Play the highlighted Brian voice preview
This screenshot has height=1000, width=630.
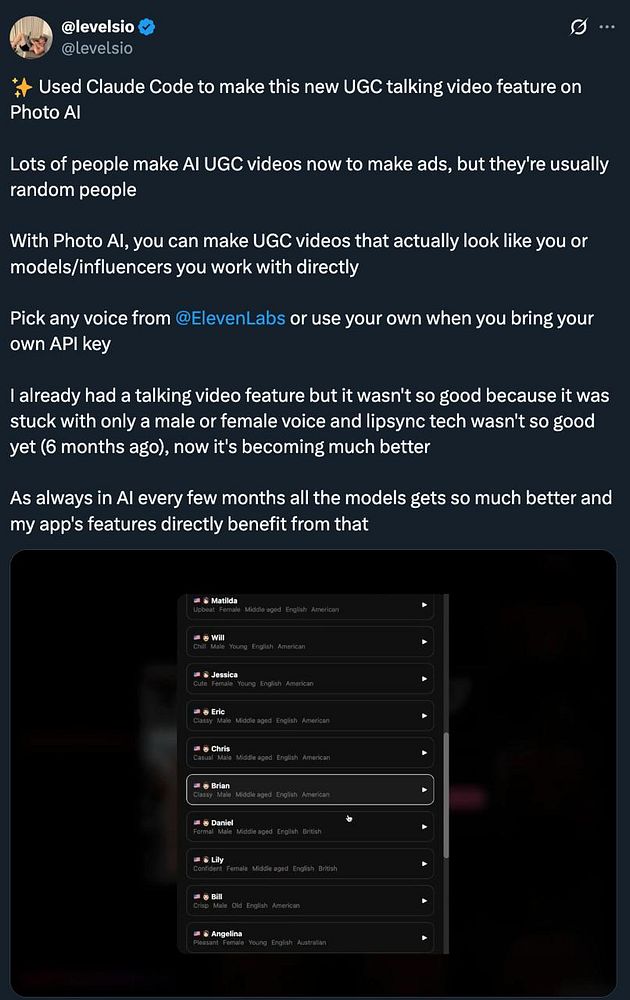[x=424, y=790]
